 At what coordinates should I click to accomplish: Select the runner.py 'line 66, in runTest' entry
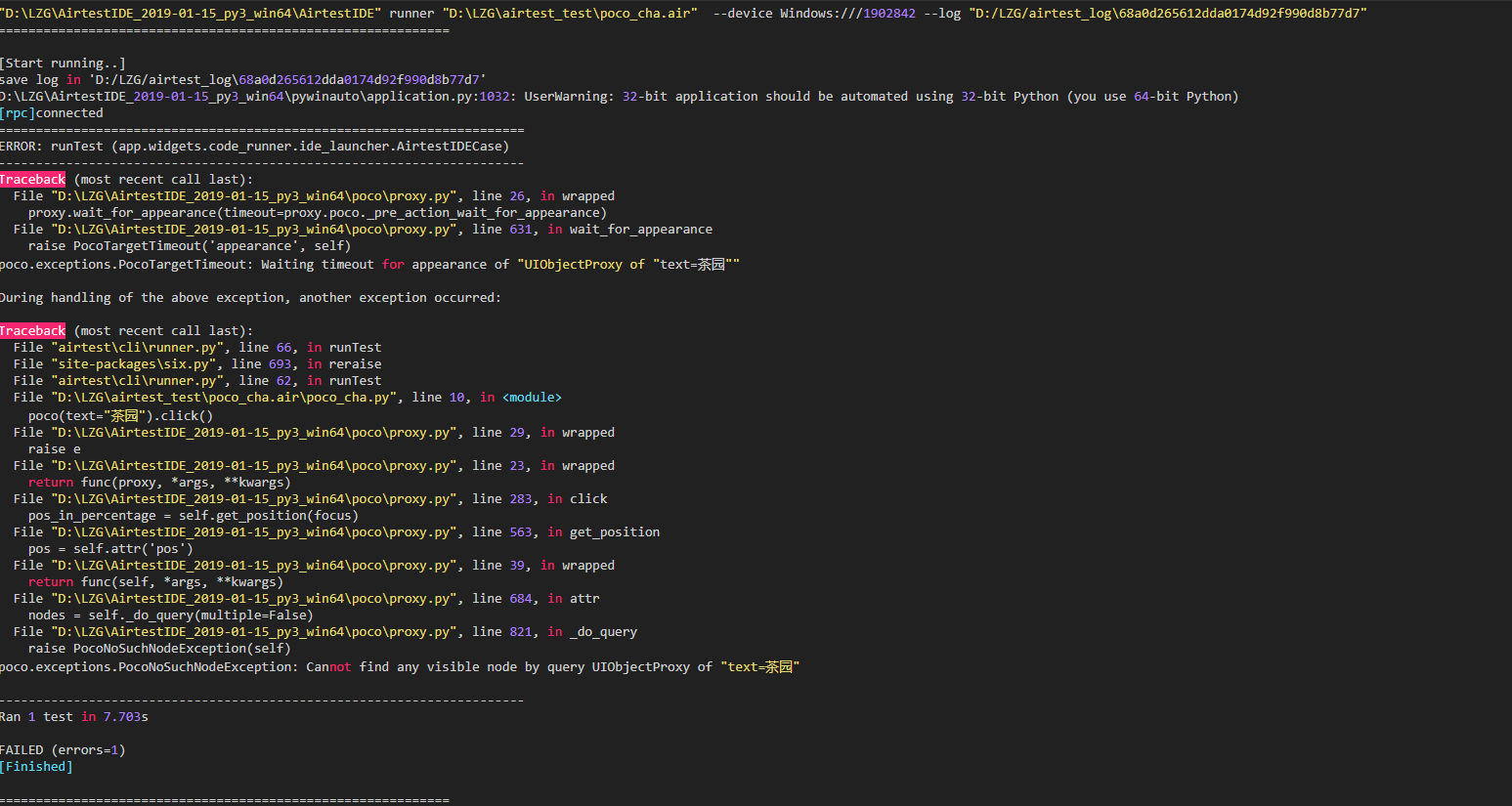(197, 348)
